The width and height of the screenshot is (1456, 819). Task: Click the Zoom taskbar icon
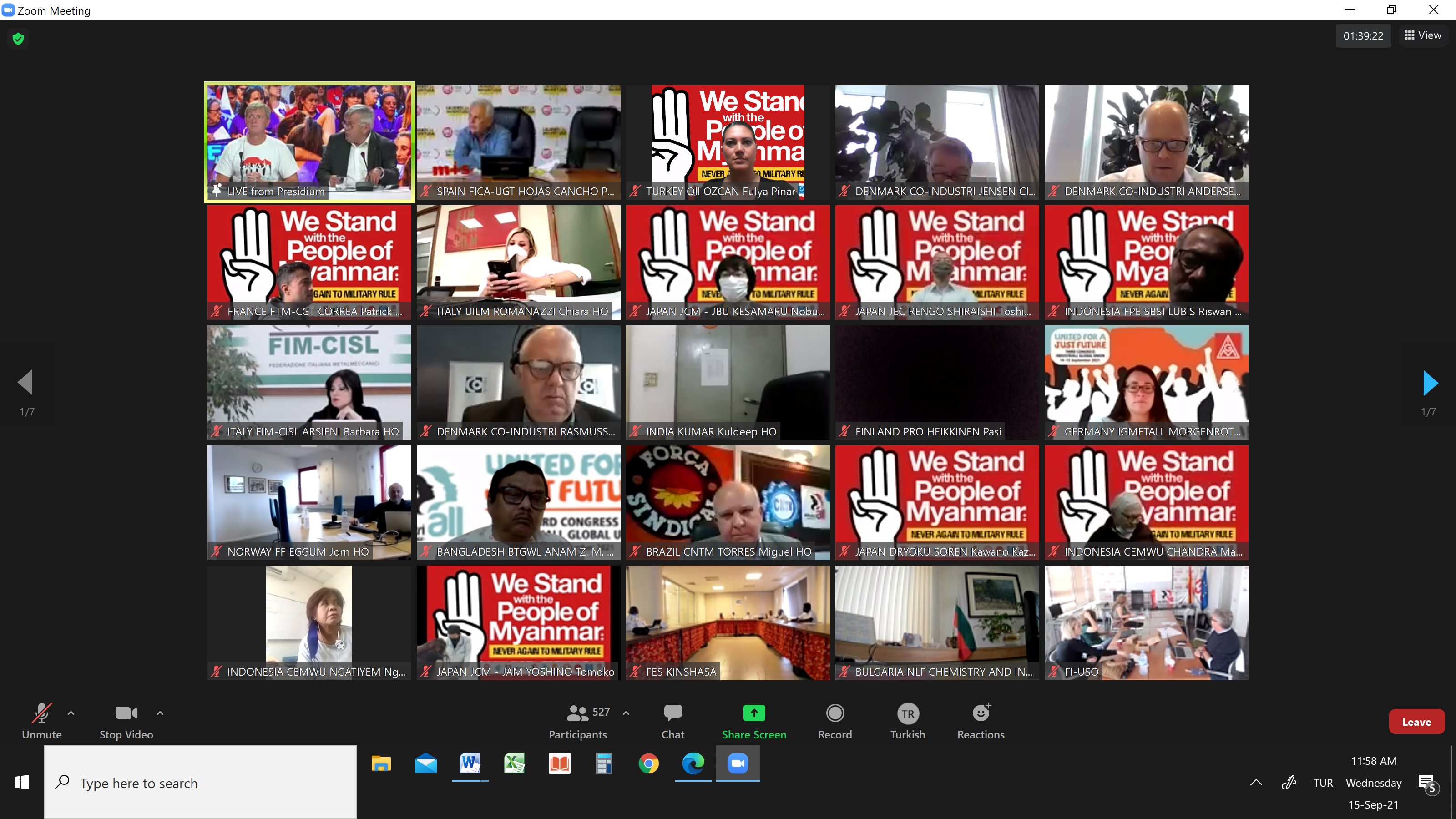738,763
